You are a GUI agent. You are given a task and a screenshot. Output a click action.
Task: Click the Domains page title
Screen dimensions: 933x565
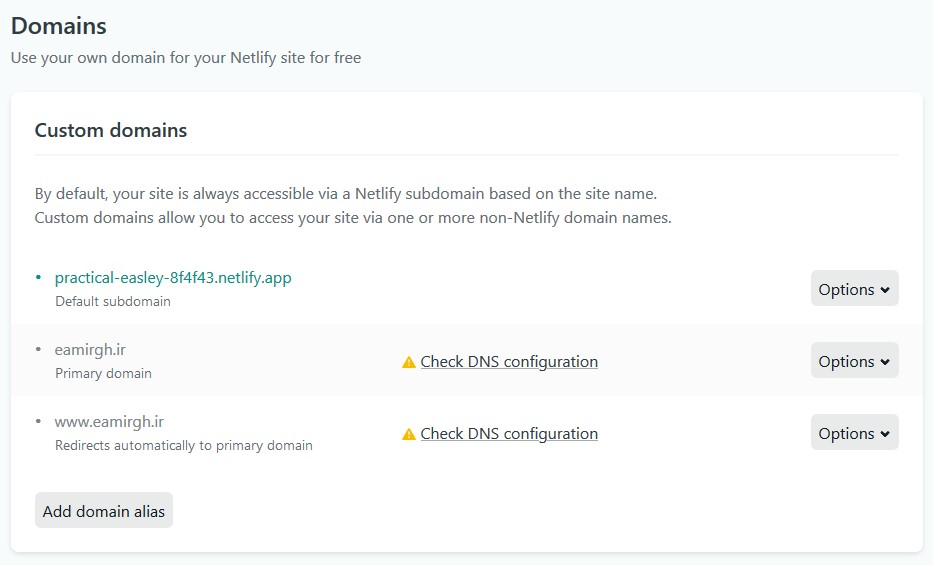tap(59, 26)
